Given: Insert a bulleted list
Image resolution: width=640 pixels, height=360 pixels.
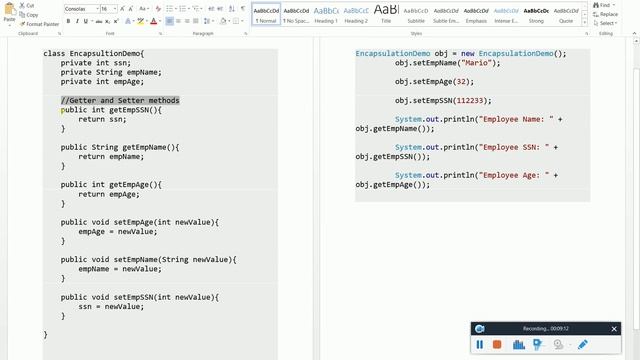Looking at the screenshot, I should pyautogui.click(x=169, y=9).
